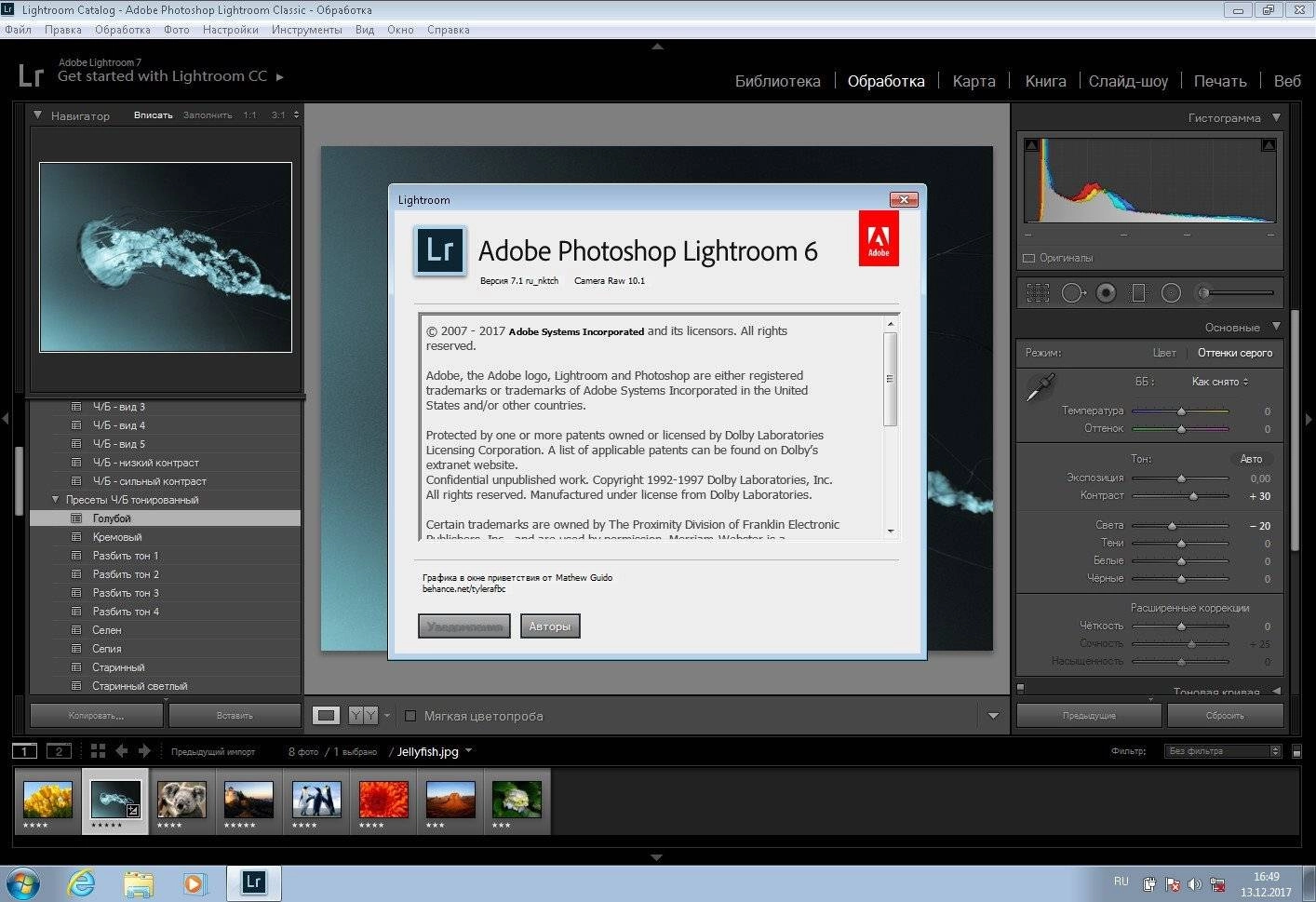The width and height of the screenshot is (1316, 902).
Task: Toggle shadow clipping indicator in histogram
Action: [x=1031, y=145]
